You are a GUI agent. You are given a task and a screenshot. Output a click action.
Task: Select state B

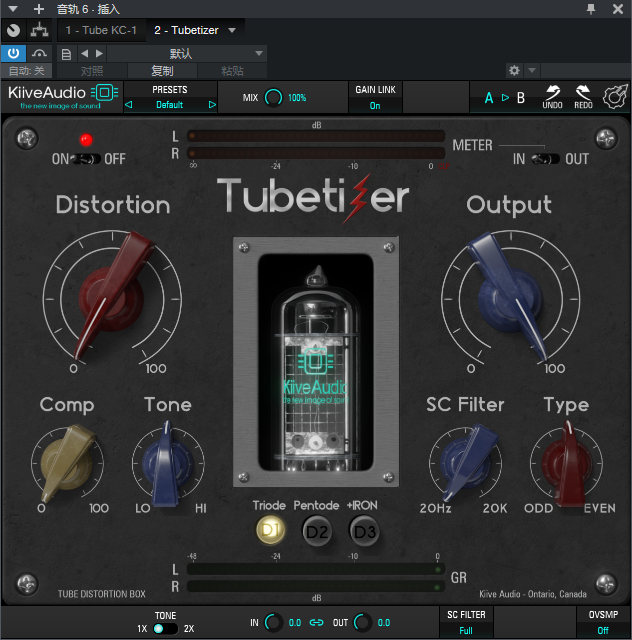coord(521,98)
